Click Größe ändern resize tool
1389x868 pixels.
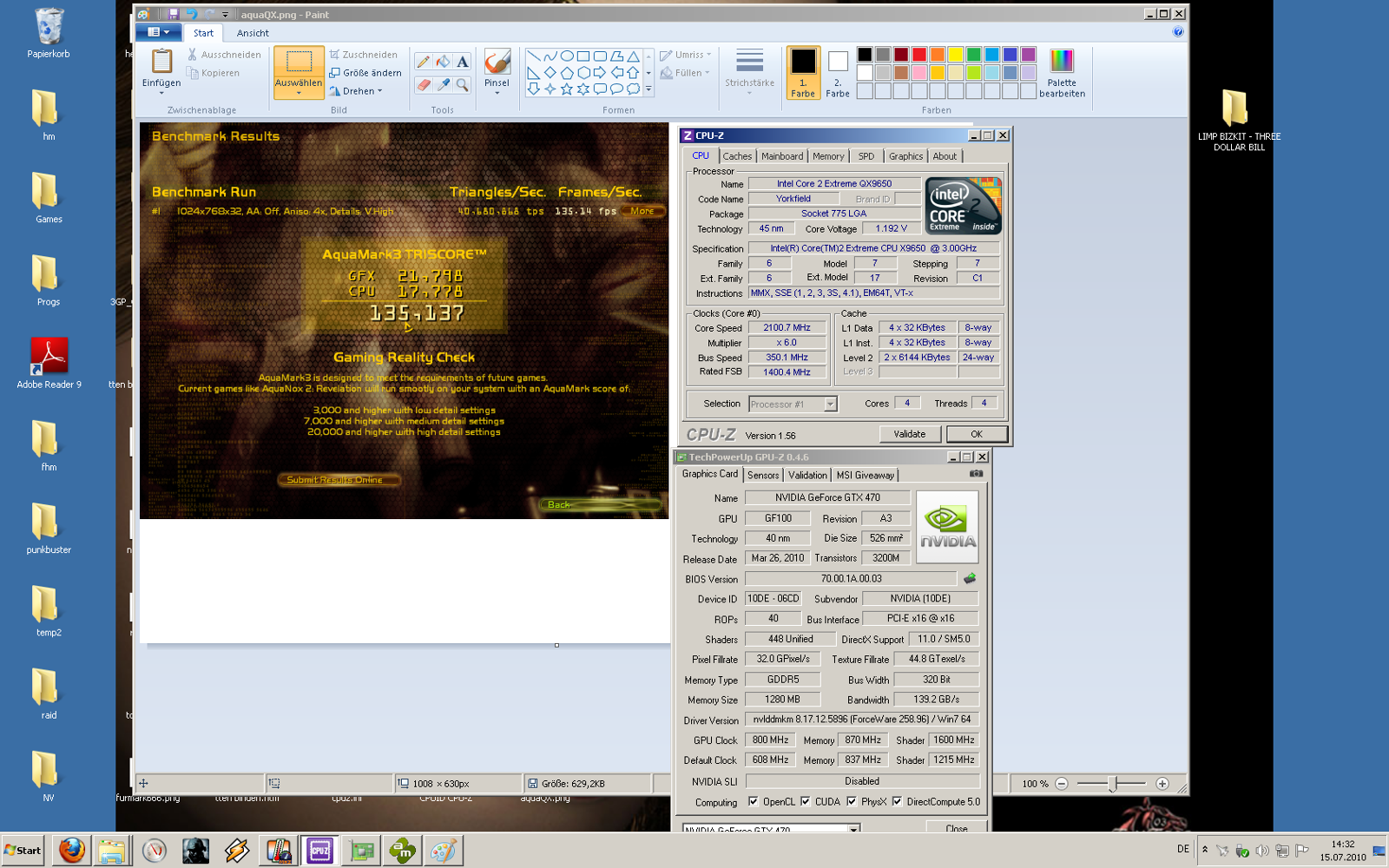(365, 73)
